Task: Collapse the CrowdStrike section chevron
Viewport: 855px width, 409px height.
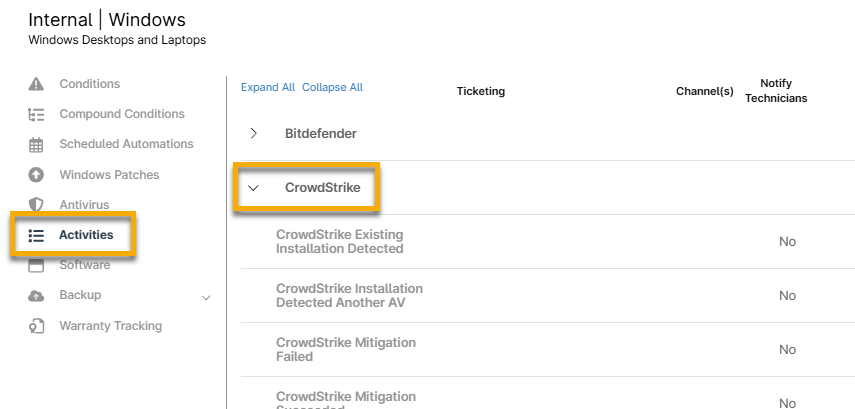Action: click(254, 187)
